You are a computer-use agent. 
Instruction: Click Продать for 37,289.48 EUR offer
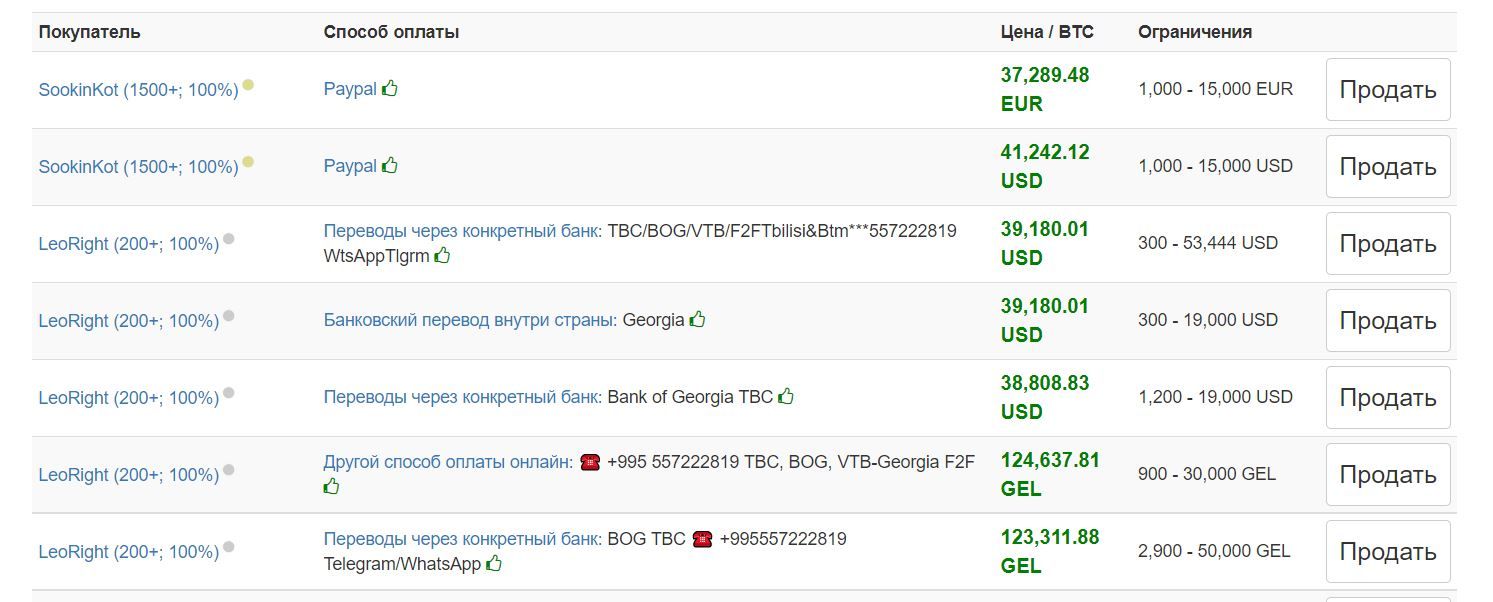pos(1388,90)
